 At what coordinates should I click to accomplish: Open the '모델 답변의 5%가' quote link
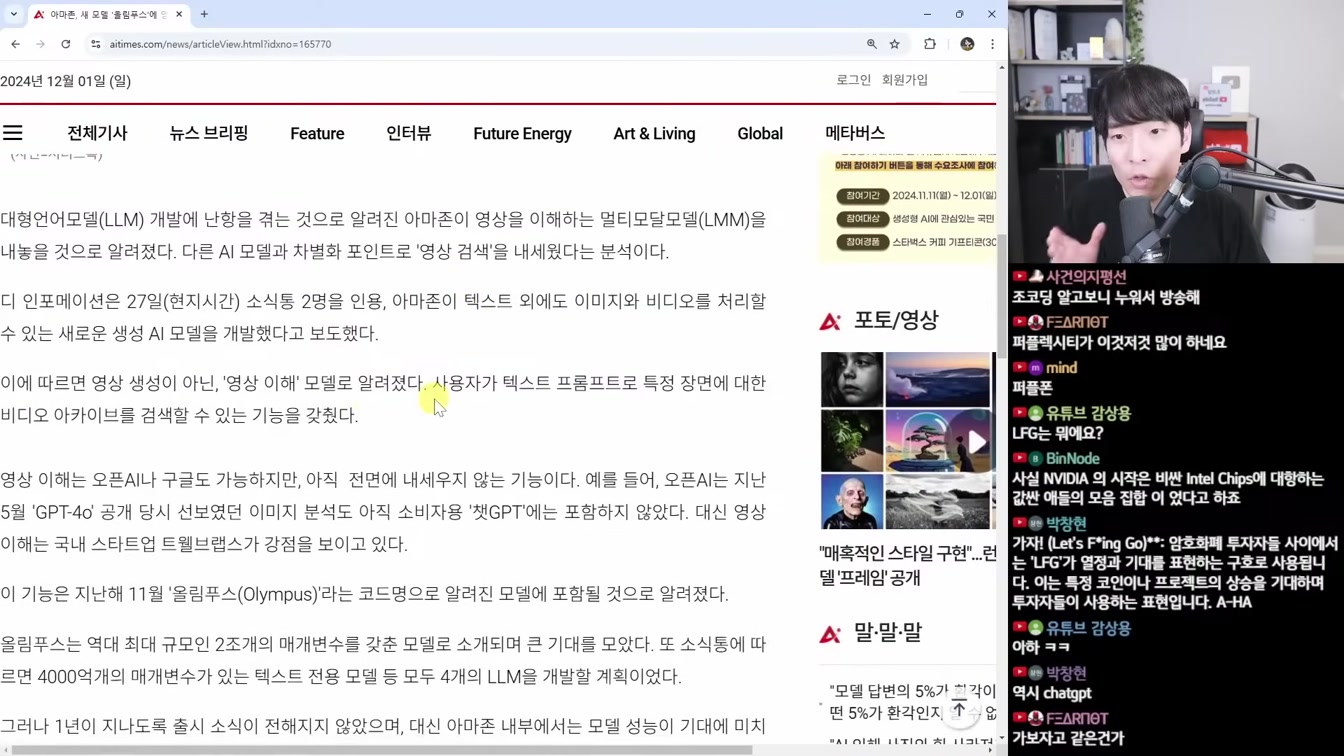[912, 702]
